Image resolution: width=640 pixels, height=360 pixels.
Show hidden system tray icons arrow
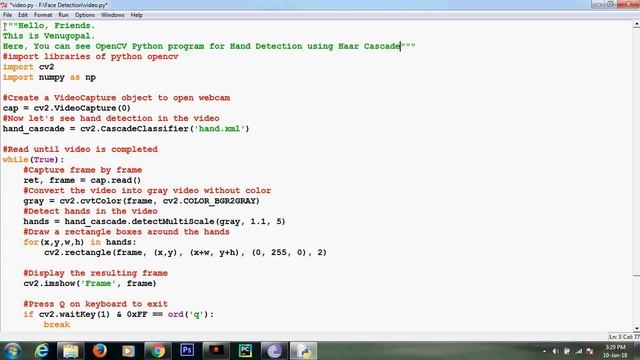click(544, 351)
